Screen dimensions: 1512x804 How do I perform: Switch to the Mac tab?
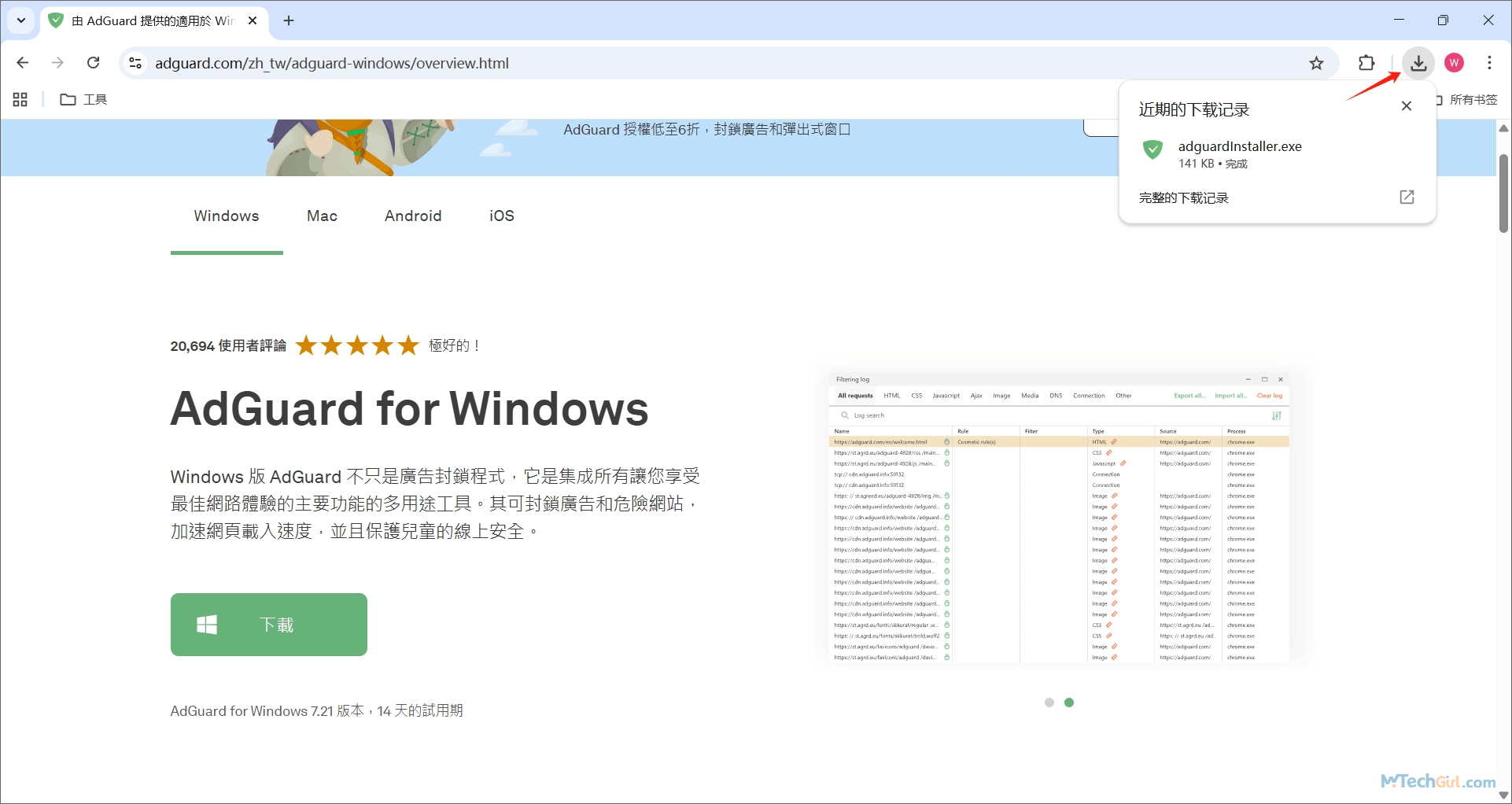(x=322, y=216)
